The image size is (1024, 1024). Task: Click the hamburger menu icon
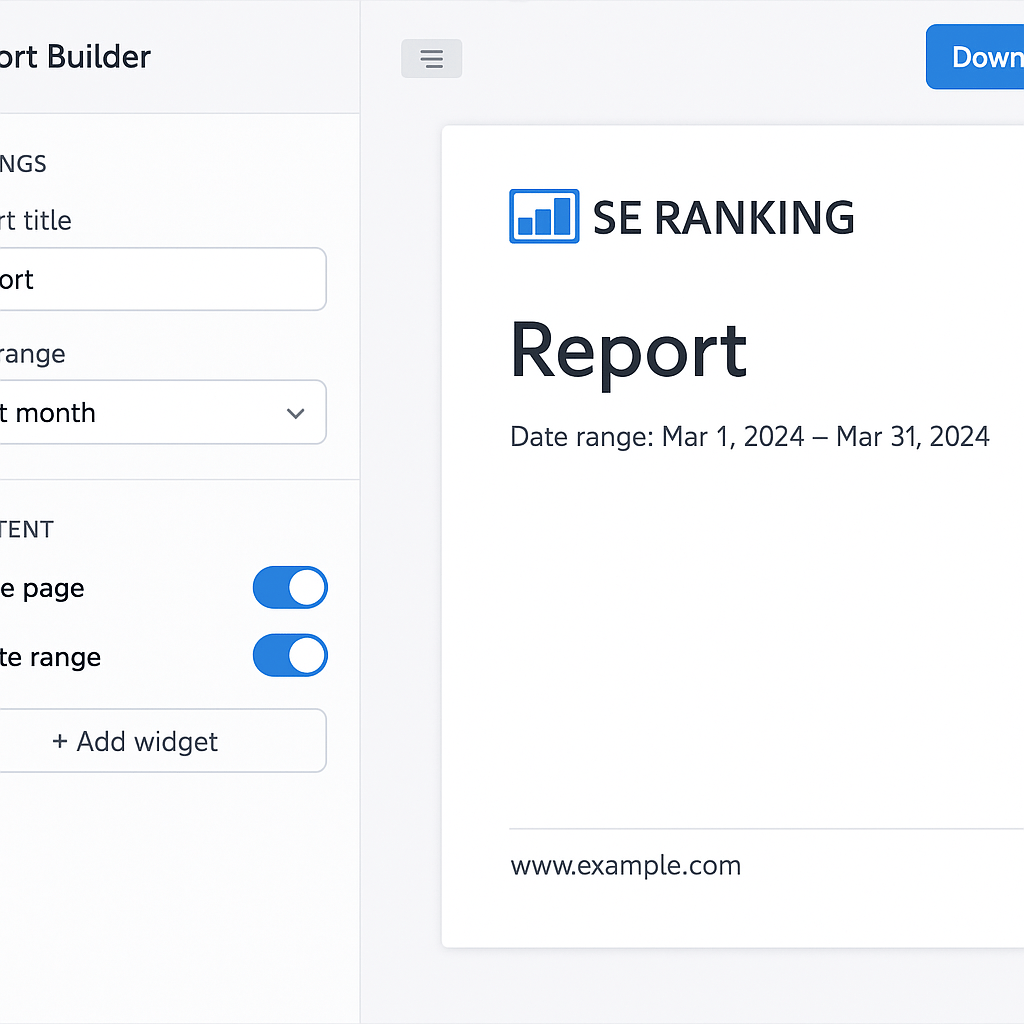point(432,58)
